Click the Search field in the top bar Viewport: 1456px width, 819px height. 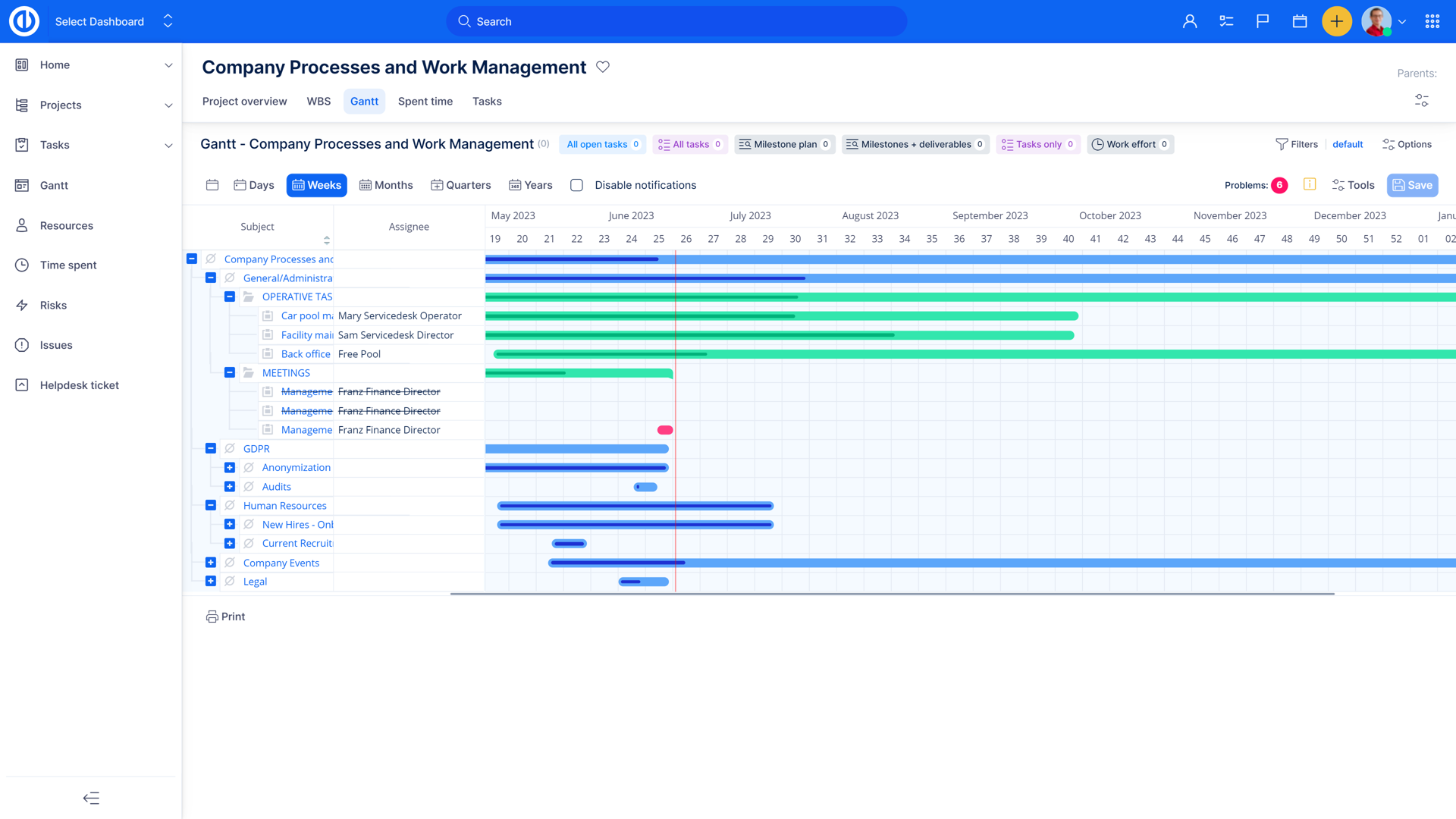pyautogui.click(x=676, y=21)
